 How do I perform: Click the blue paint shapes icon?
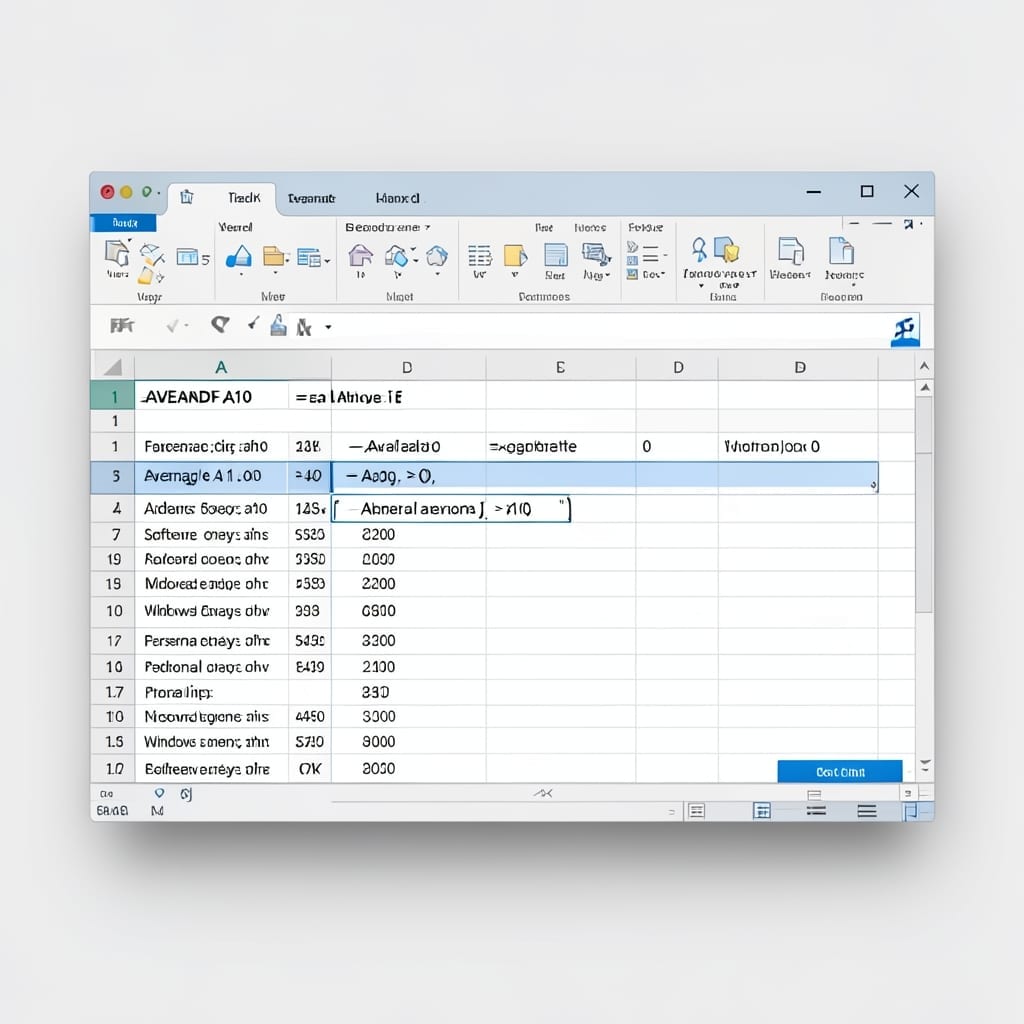397,255
